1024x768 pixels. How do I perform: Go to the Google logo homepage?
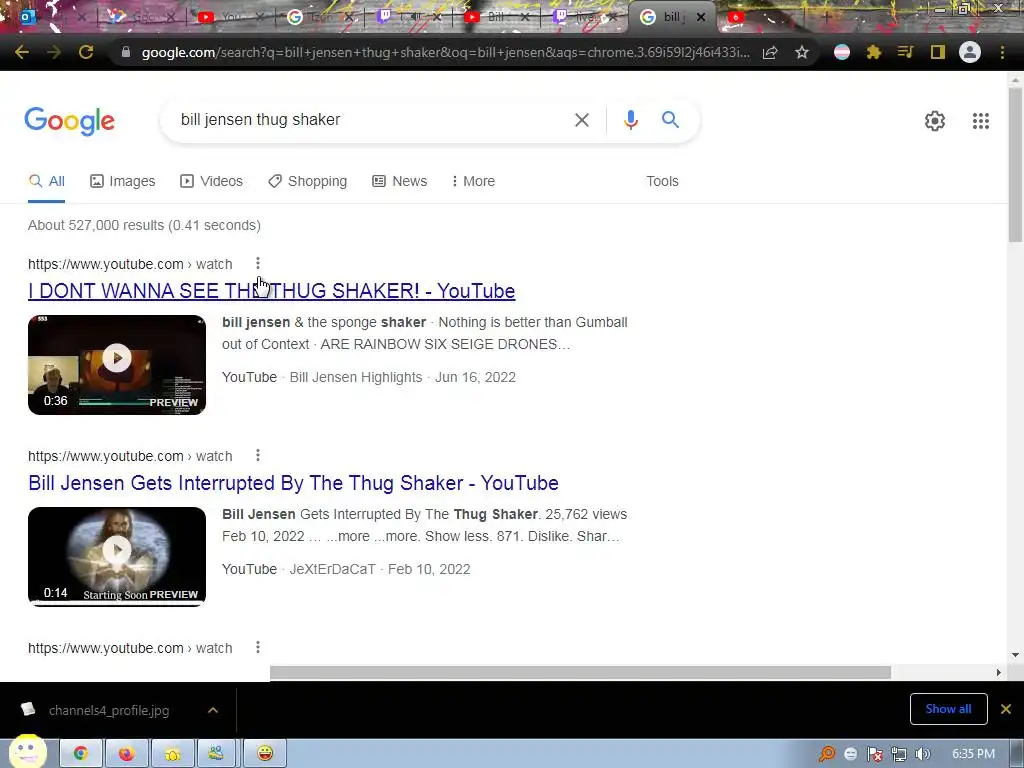point(69,121)
